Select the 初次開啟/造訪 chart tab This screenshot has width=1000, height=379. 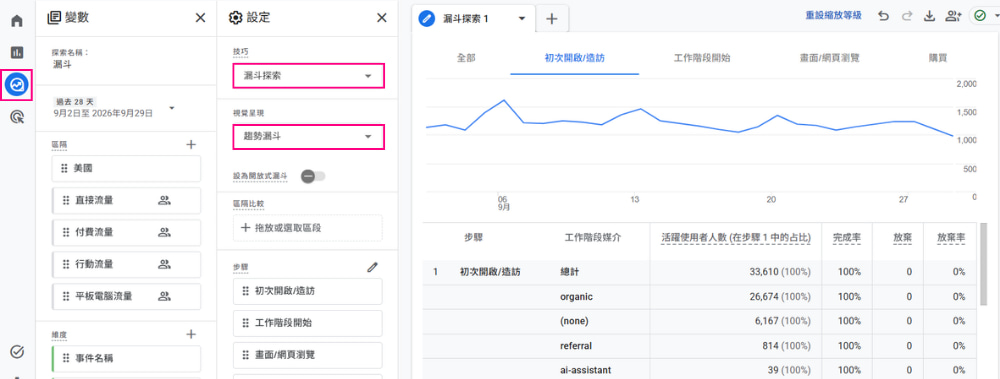[x=575, y=57]
